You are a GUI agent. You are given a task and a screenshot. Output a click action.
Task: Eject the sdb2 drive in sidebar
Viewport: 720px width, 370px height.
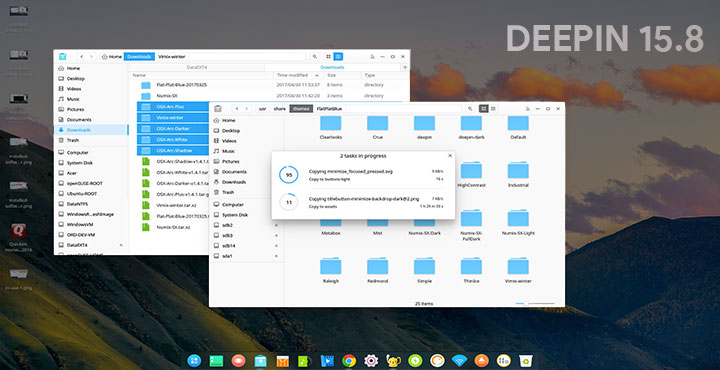tap(276, 225)
